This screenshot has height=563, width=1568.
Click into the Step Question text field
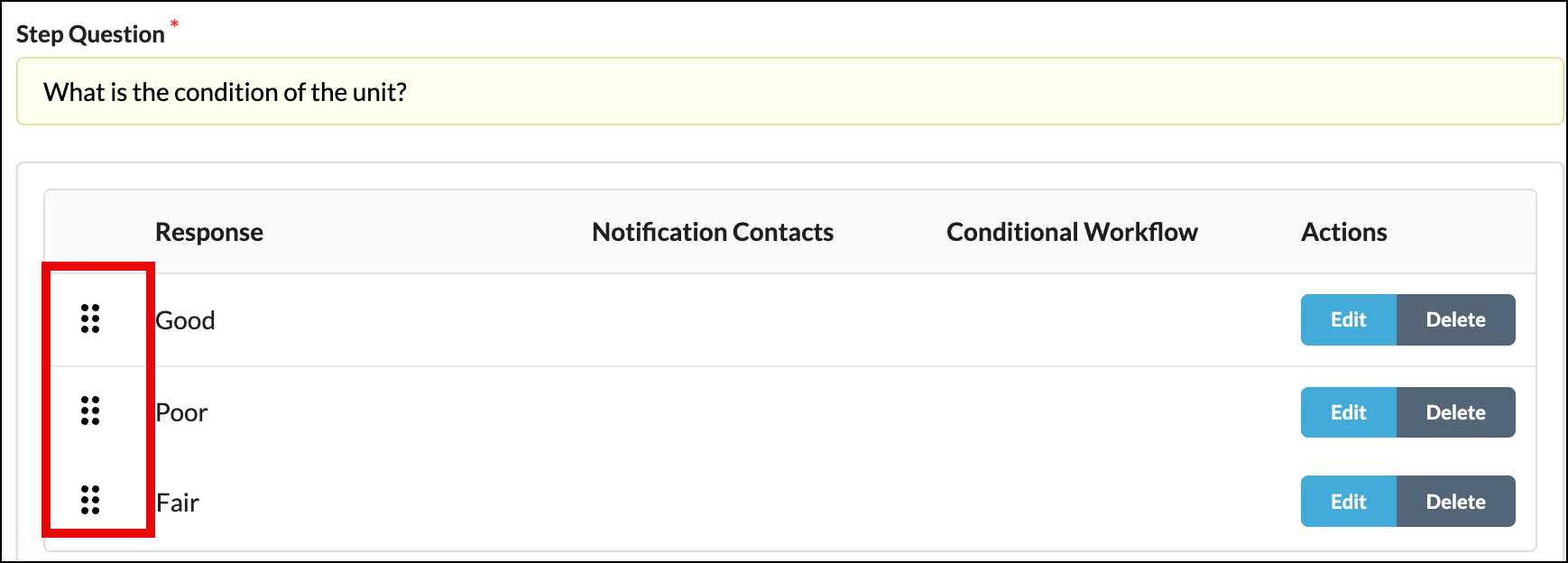pyautogui.click(x=789, y=92)
